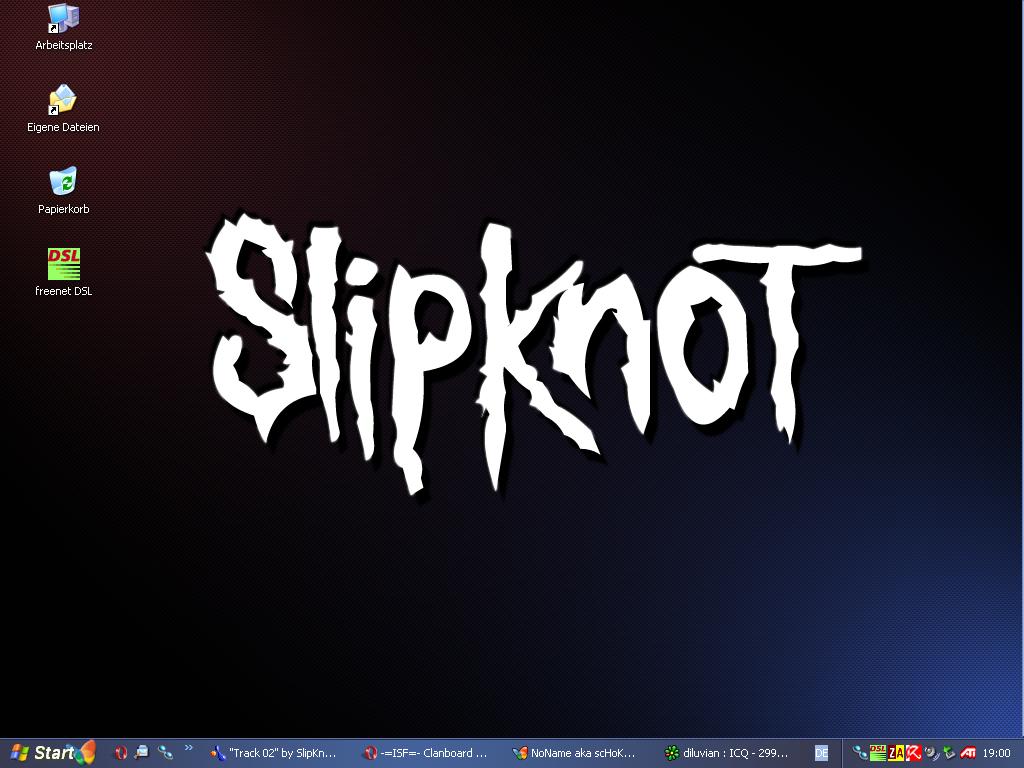The width and height of the screenshot is (1024, 768).
Task: Expand the quick launch overflow chevron
Action: pos(189,748)
